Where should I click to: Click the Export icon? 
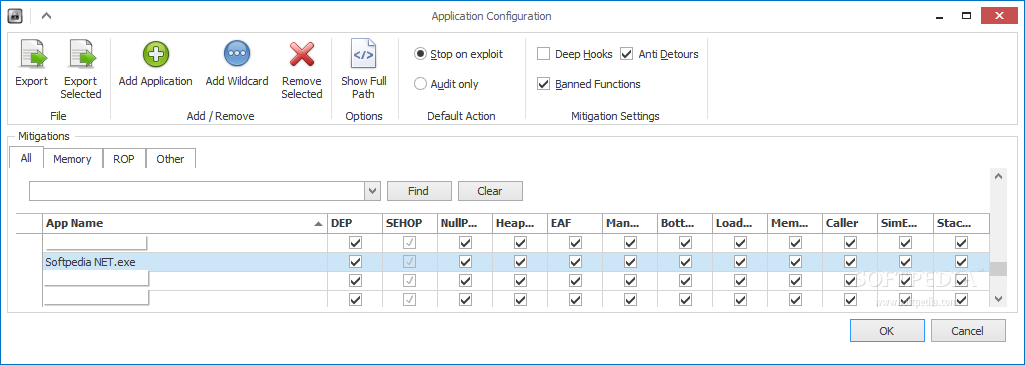click(x=31, y=54)
